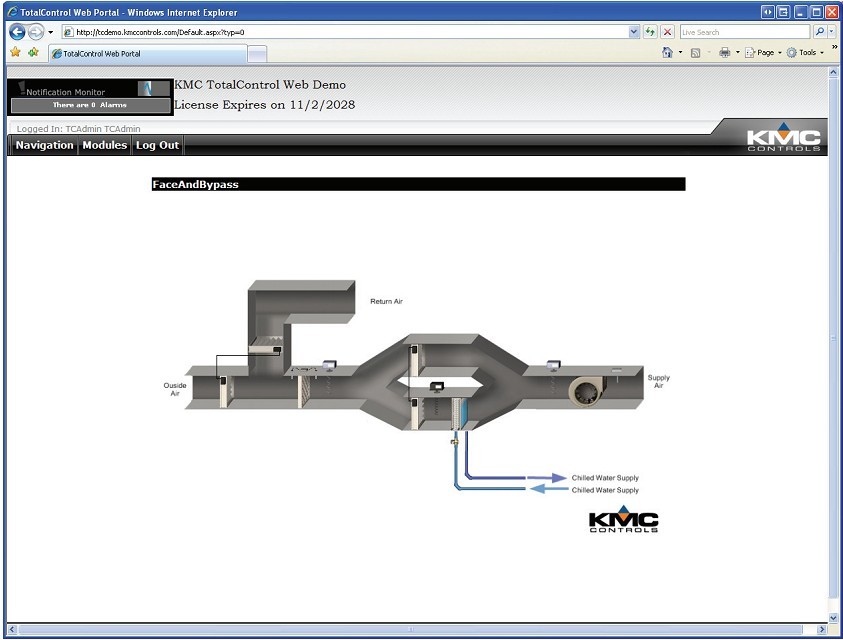Image resolution: width=843 pixels, height=640 pixels.
Task: Click the address bar URL field
Action: (x=345, y=32)
